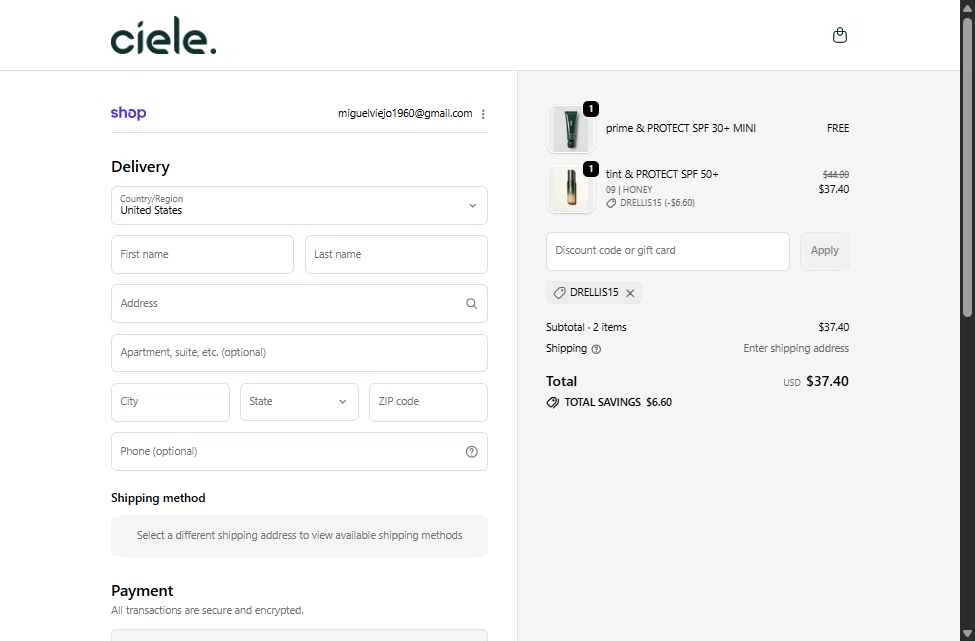Screen dimensions: 975x641
Task: Click the shipping methods notice message
Action: [x=299, y=535]
